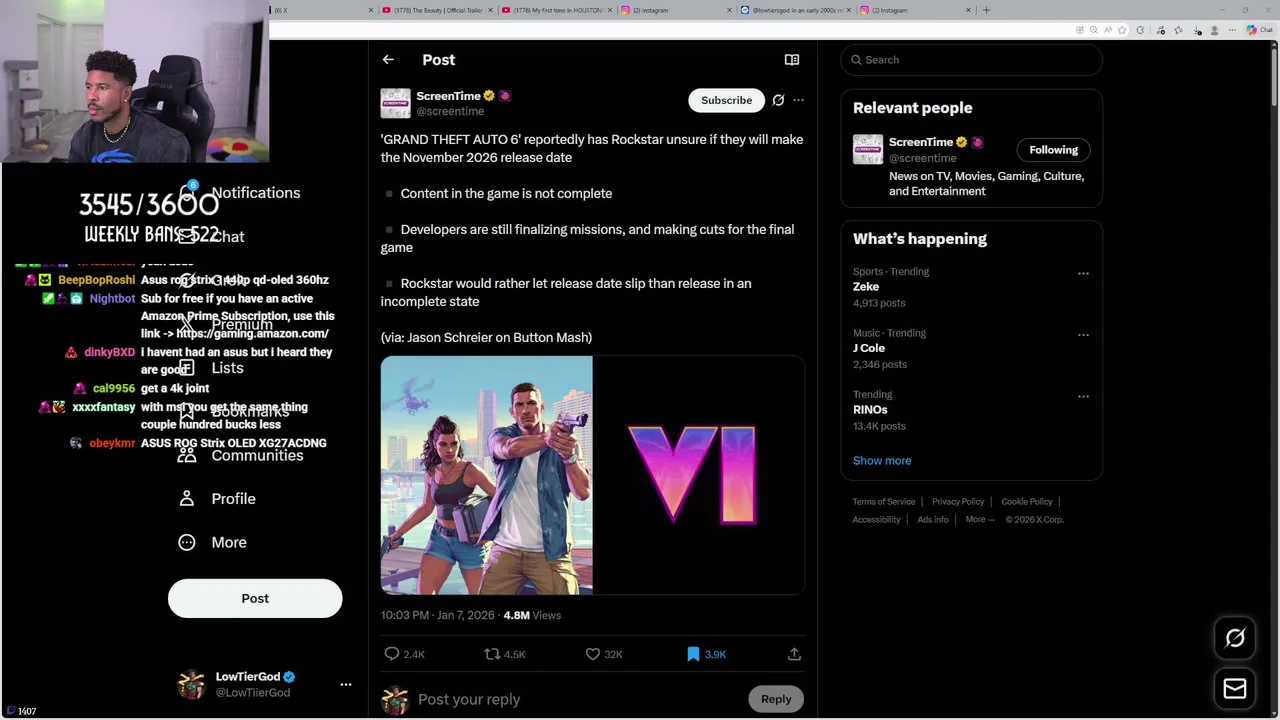
Task: Toggle Following for ScreenTime
Action: tap(1053, 150)
